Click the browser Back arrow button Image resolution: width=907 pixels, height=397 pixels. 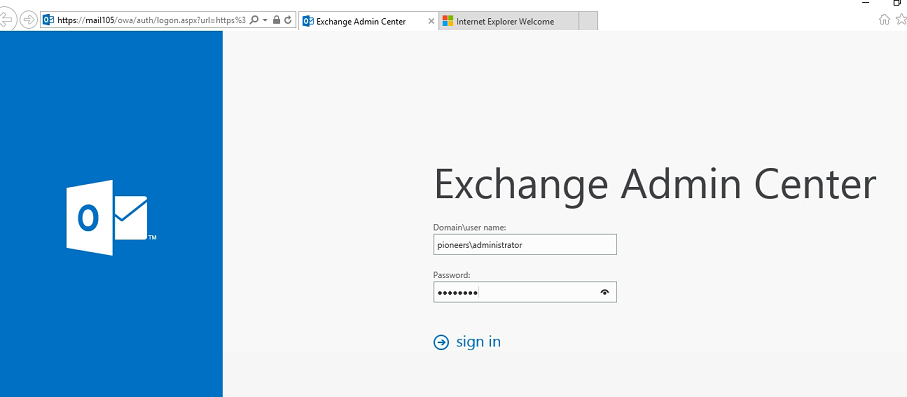(6, 20)
